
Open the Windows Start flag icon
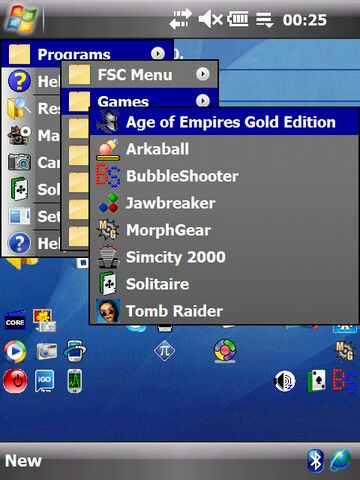(22, 18)
